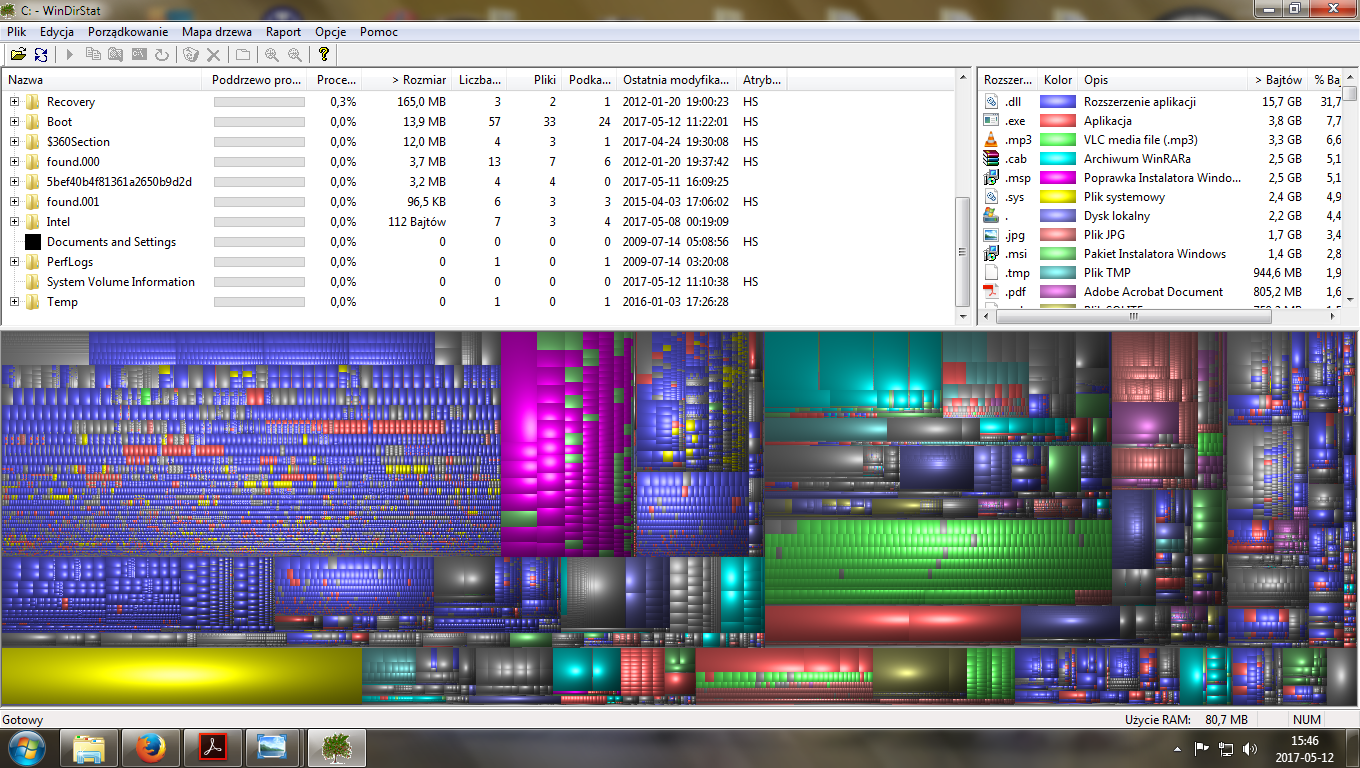Open the Raport menu

(x=284, y=32)
